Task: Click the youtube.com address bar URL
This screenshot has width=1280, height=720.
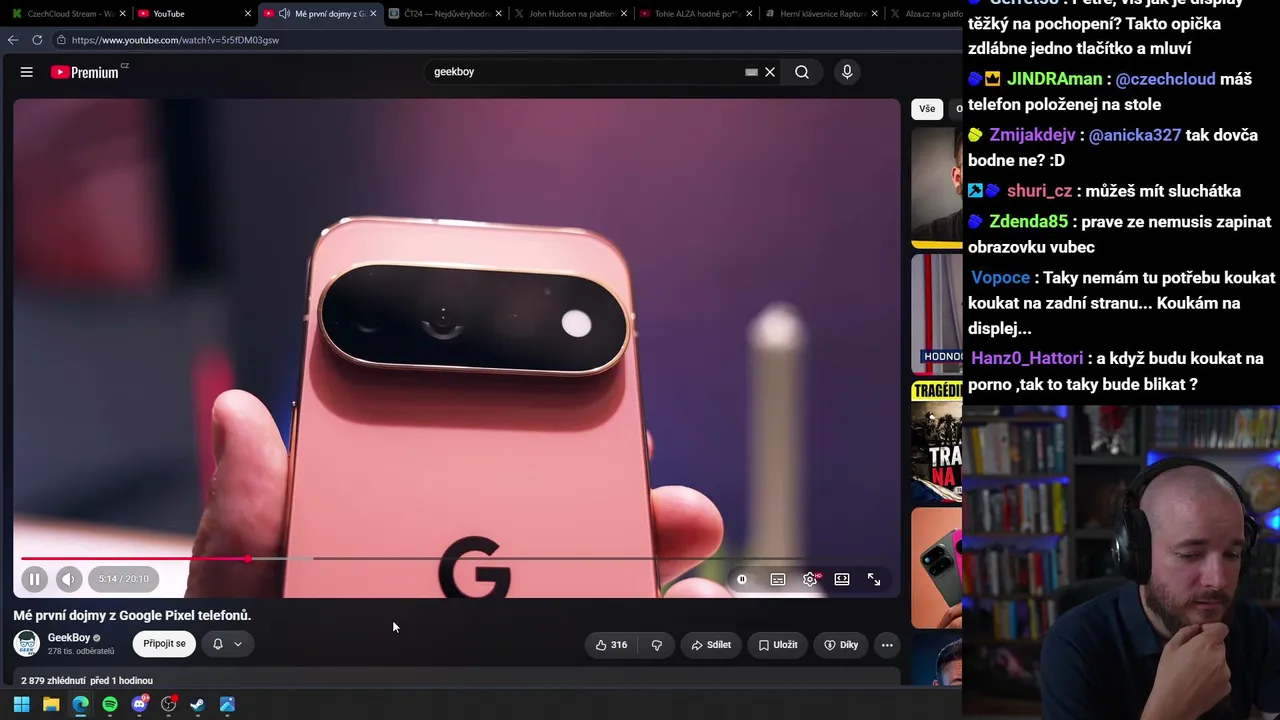Action: coord(175,40)
